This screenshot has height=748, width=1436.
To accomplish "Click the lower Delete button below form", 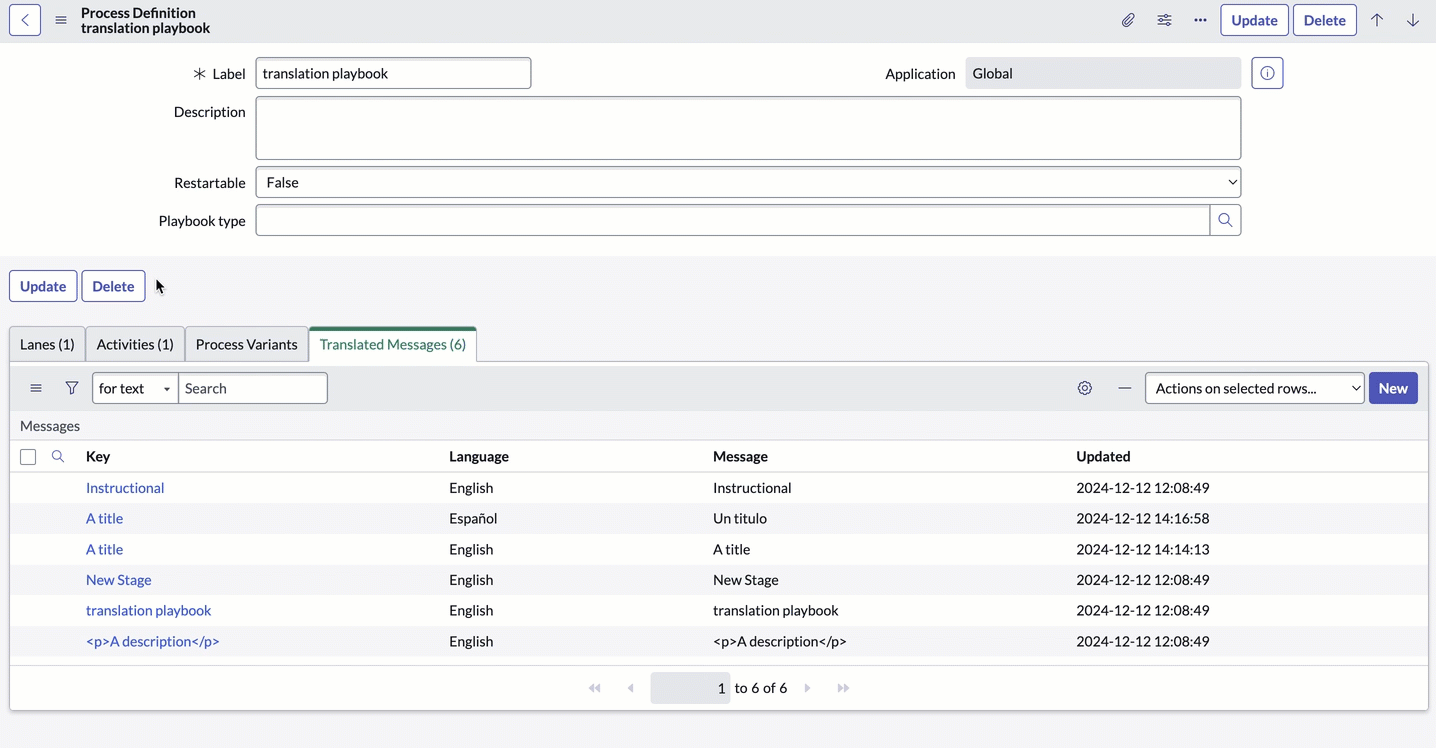I will point(113,286).
